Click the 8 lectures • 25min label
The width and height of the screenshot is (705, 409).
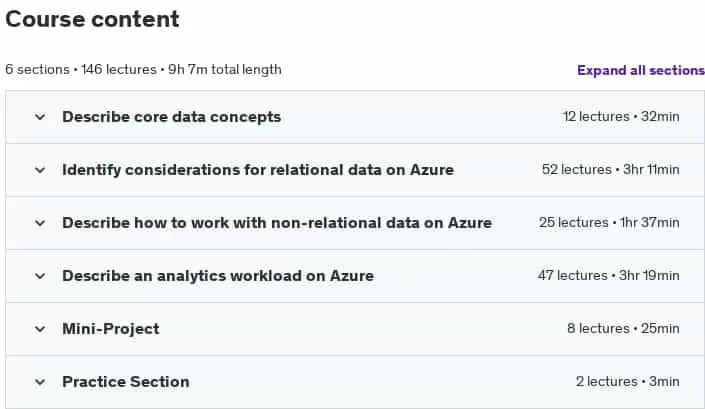coord(623,329)
